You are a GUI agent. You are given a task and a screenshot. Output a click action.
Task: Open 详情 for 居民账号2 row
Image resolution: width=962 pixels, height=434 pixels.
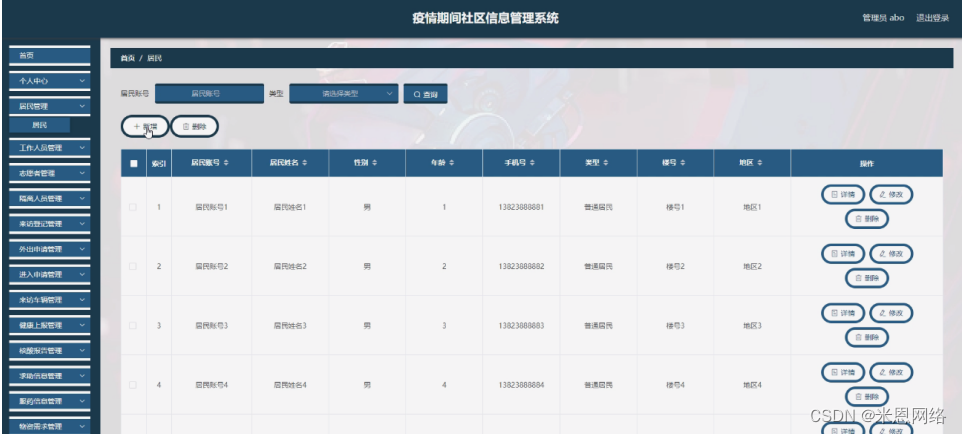click(x=842, y=254)
